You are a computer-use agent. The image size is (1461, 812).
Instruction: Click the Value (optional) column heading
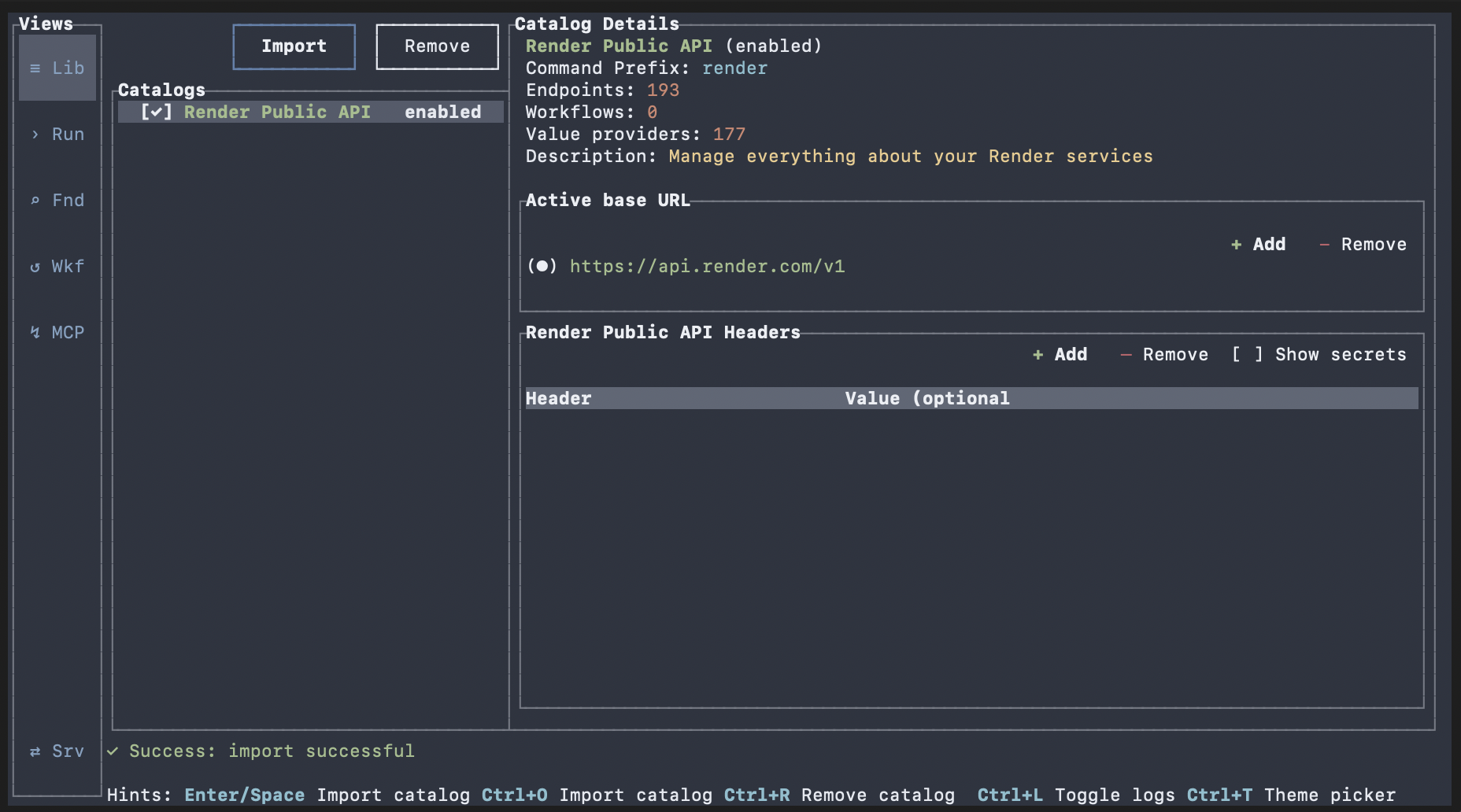[x=927, y=399]
